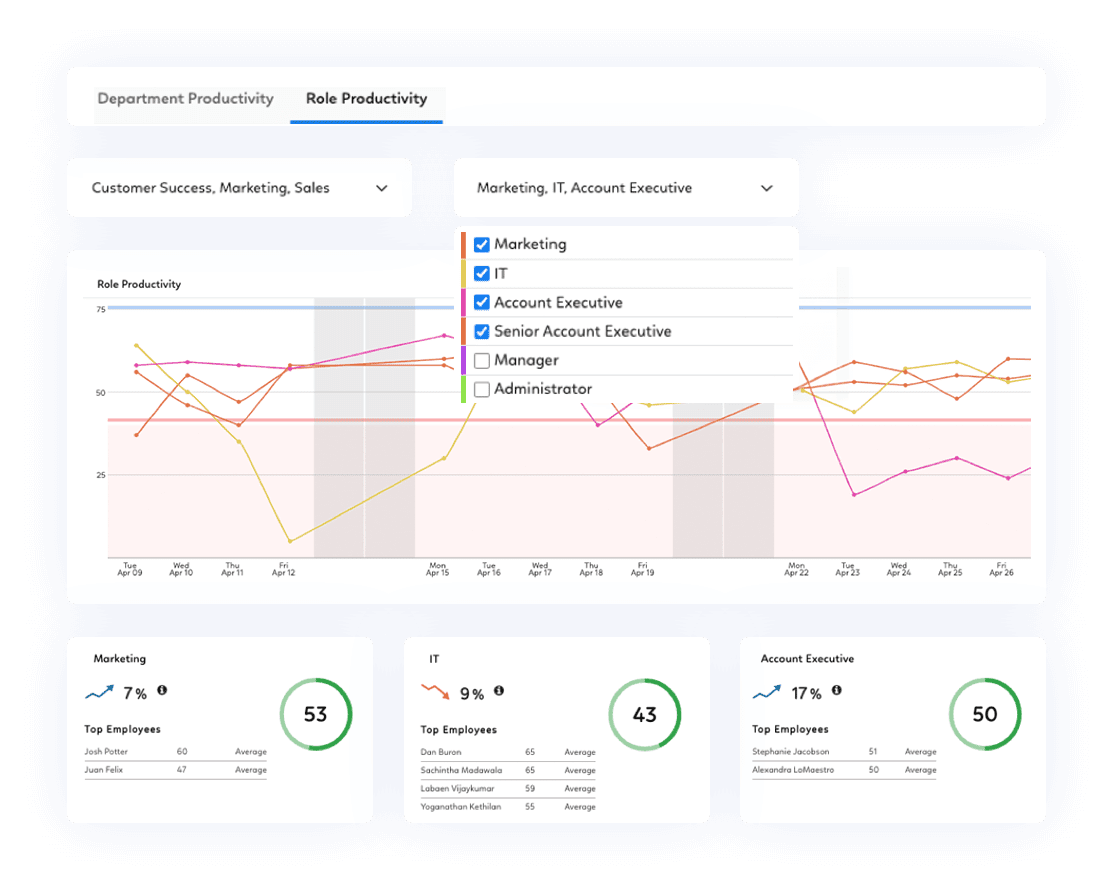
Task: Uncheck the Marketing role checkbox
Action: 482,244
